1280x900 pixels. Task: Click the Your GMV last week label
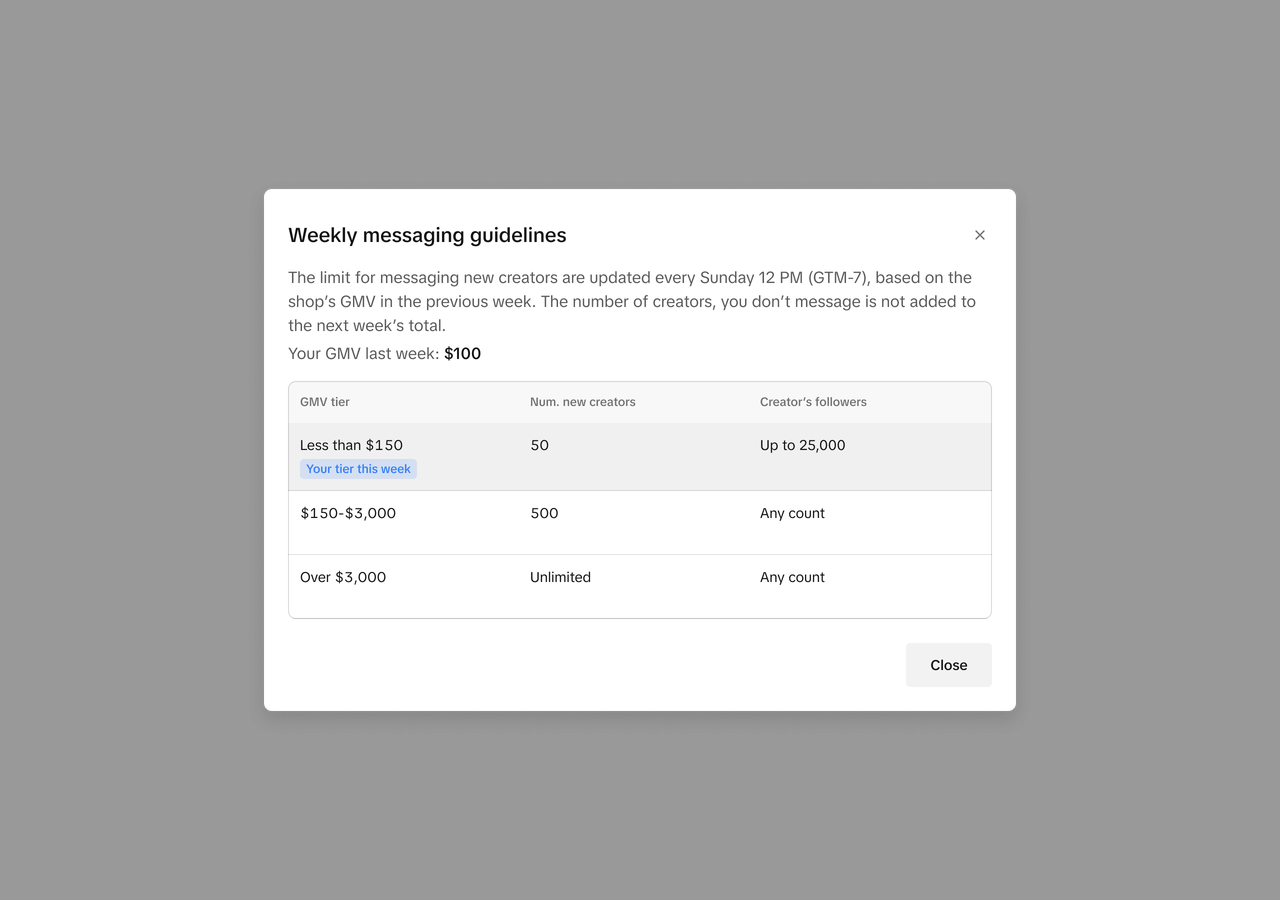coord(364,353)
